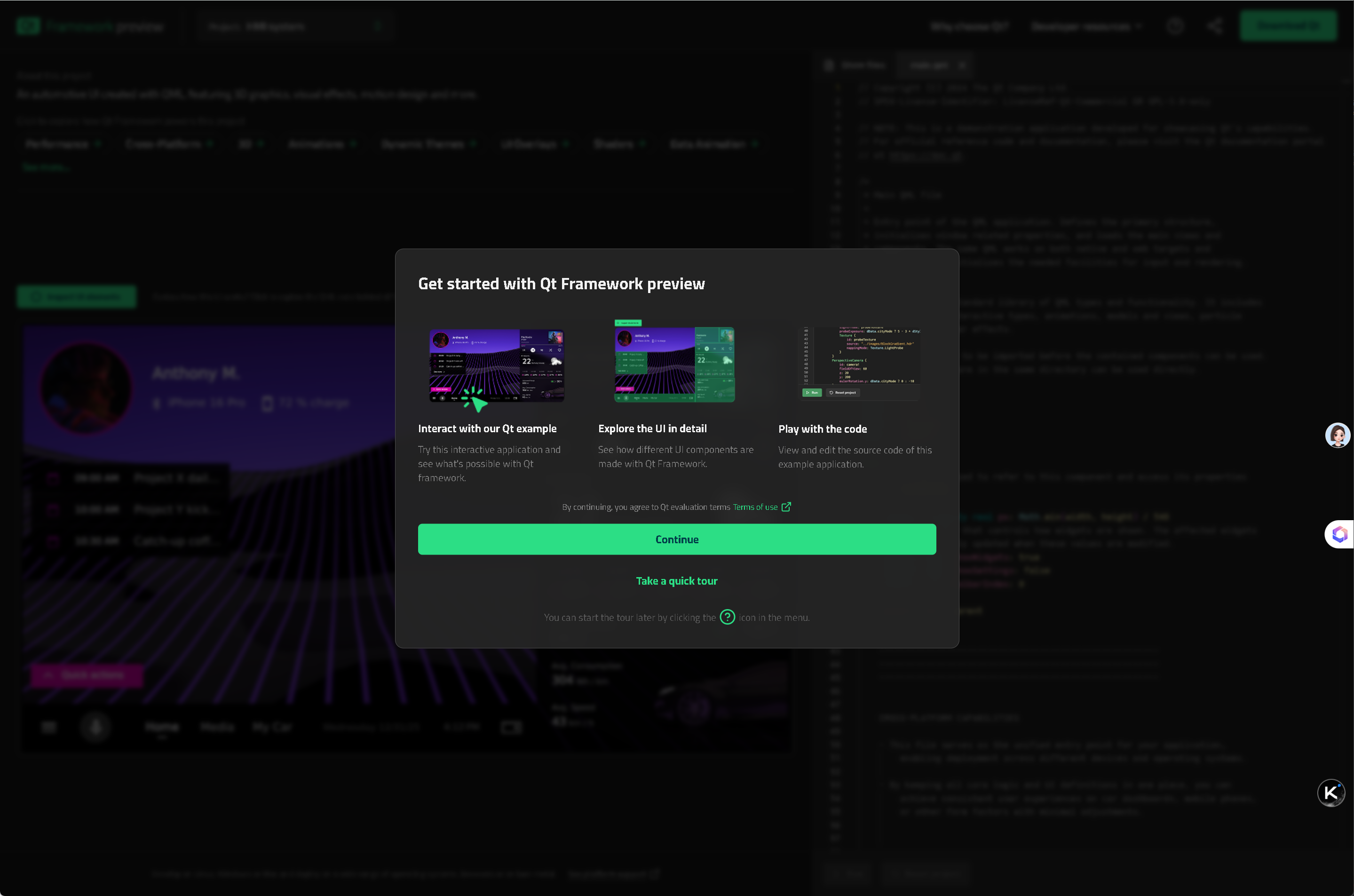Click the help circle icon in top bar
The height and width of the screenshot is (896, 1354).
(x=1175, y=26)
